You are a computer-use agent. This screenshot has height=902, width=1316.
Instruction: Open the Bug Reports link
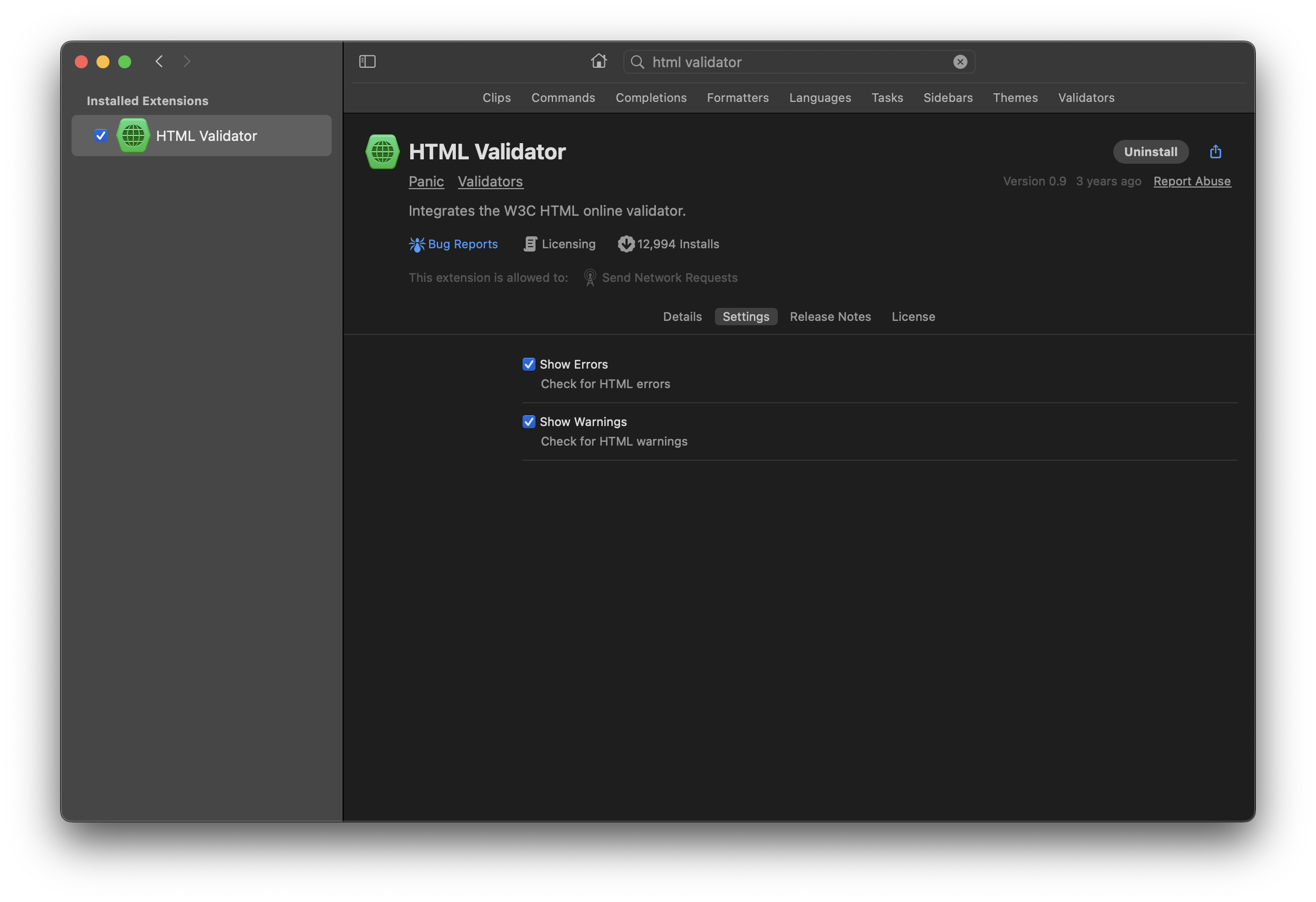tap(463, 244)
